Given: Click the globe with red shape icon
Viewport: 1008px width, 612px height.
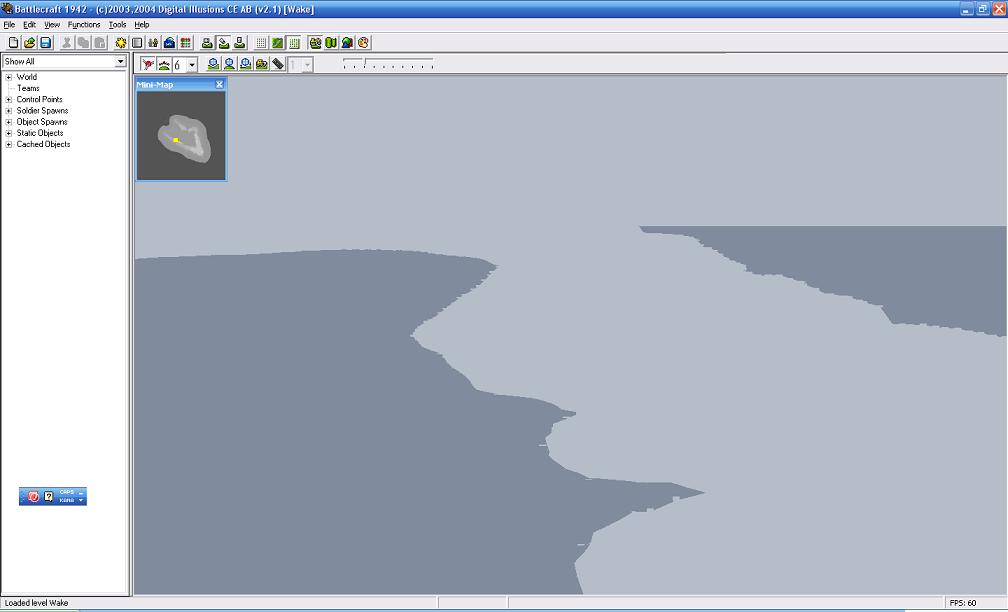Looking at the screenshot, I should click(x=347, y=43).
